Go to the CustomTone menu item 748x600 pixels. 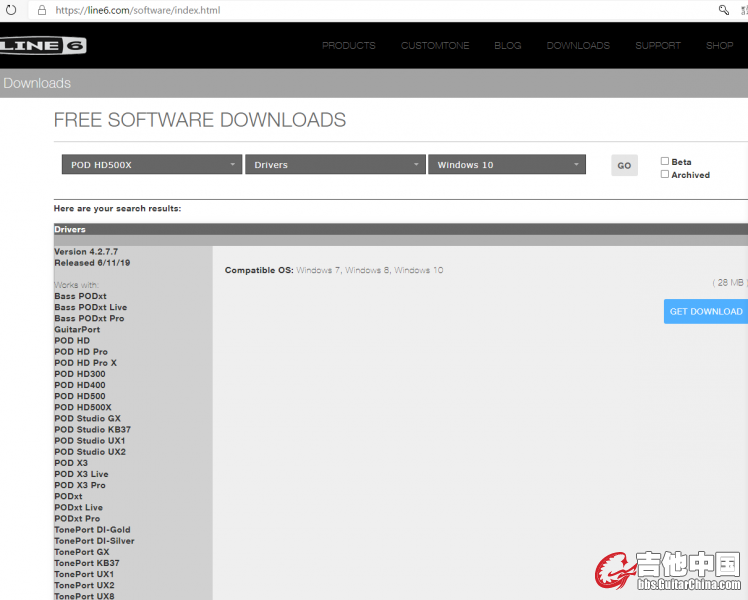(435, 46)
